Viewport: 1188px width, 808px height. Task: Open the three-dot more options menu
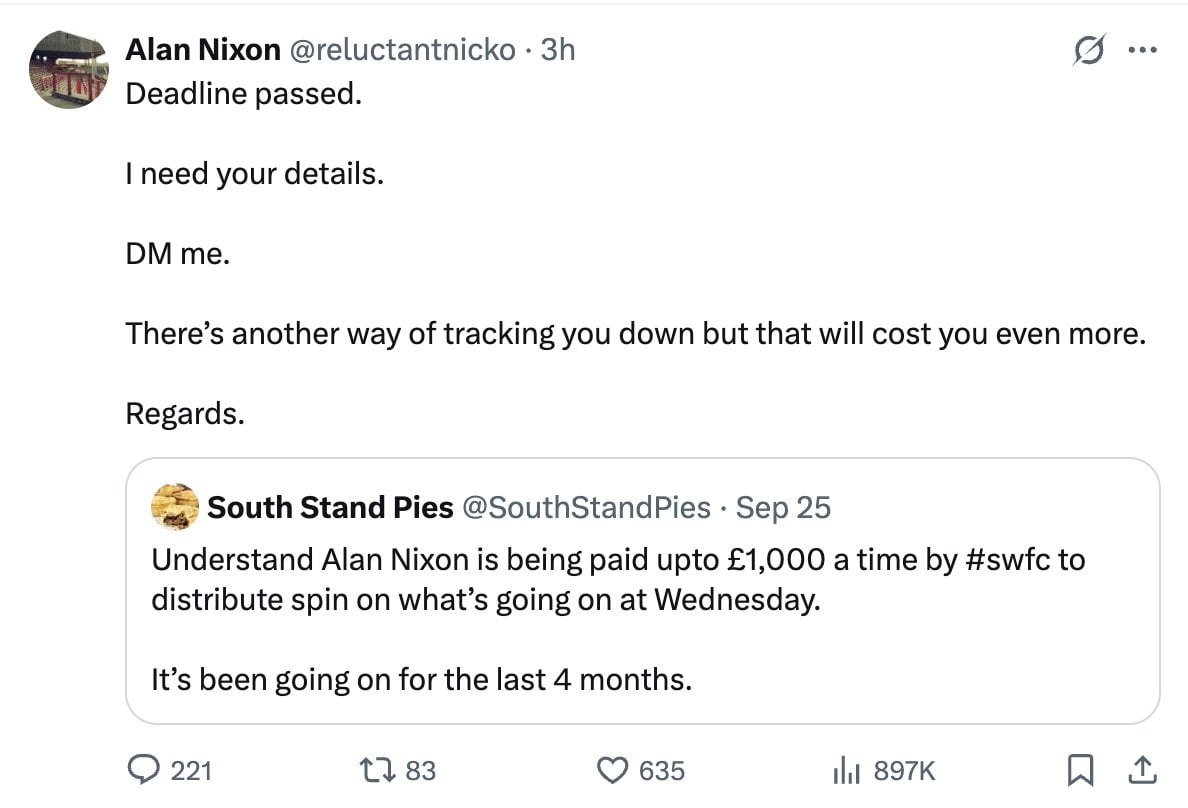(1140, 50)
